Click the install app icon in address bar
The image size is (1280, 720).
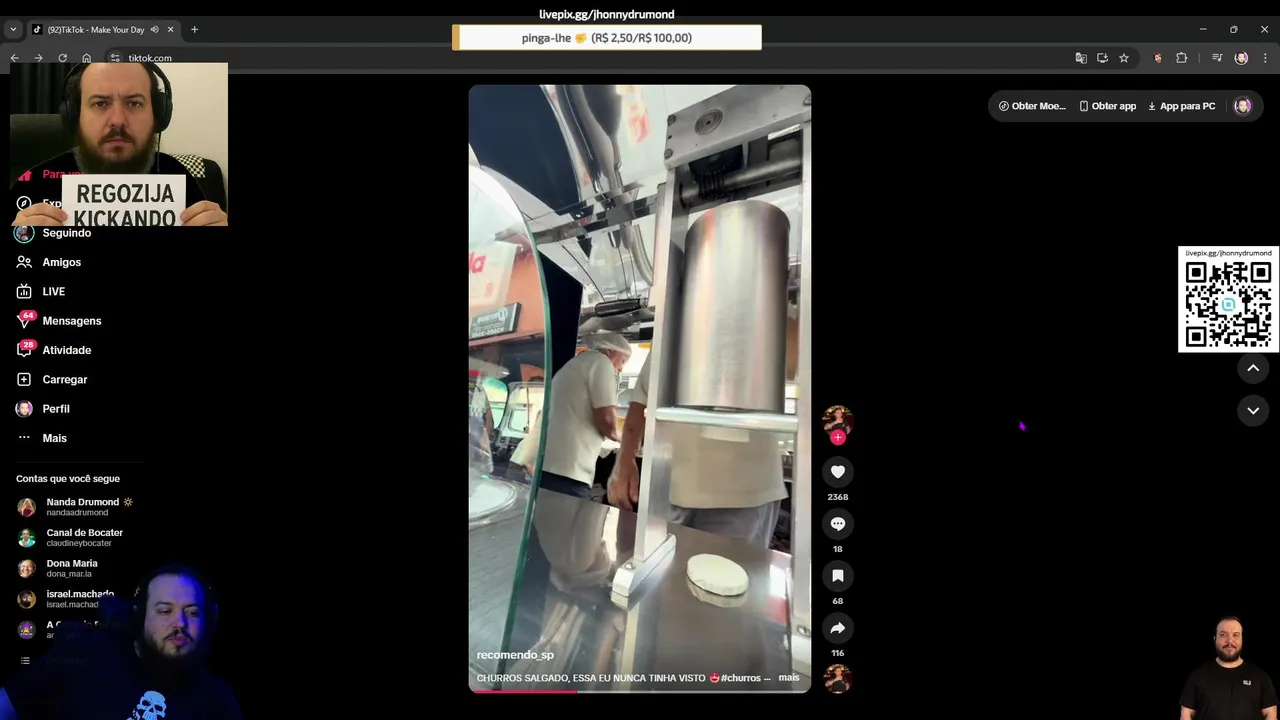point(1102,58)
